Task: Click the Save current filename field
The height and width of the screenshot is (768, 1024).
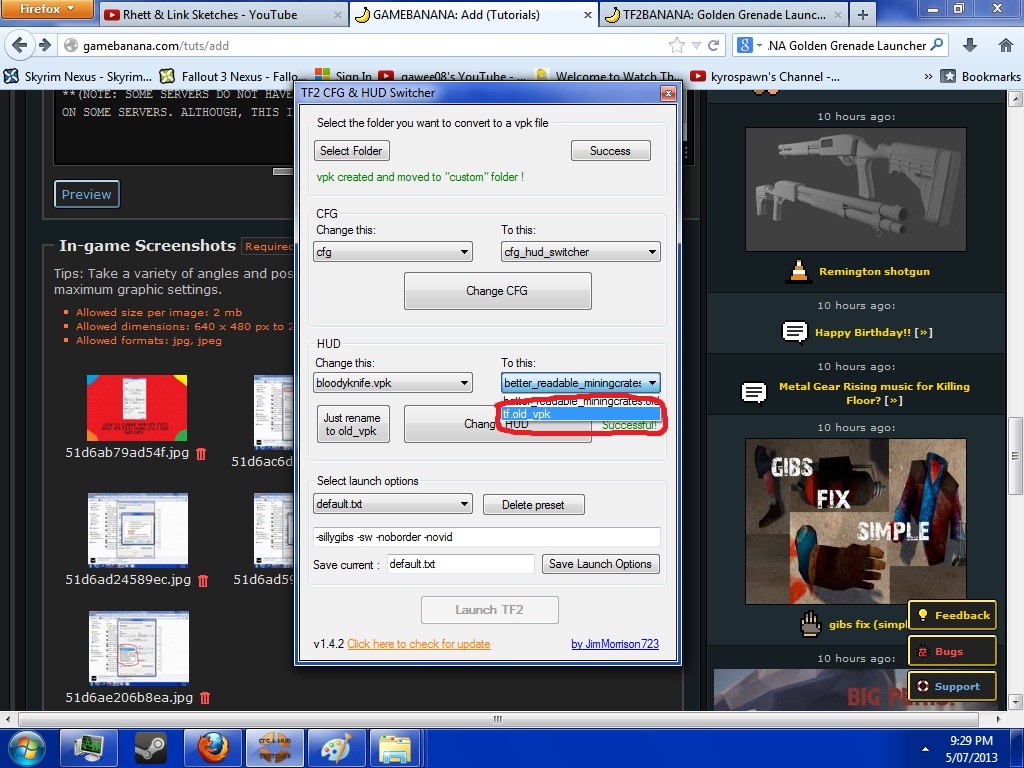Action: coord(460,564)
